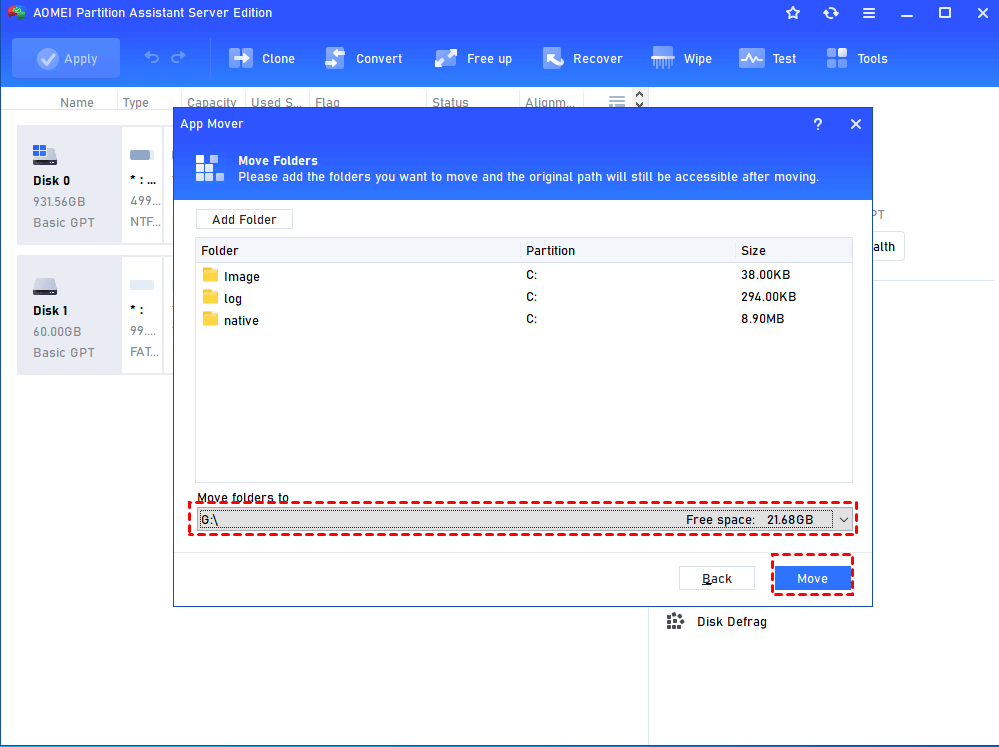Open the Free up tool
This screenshot has width=999, height=747.
pos(473,59)
